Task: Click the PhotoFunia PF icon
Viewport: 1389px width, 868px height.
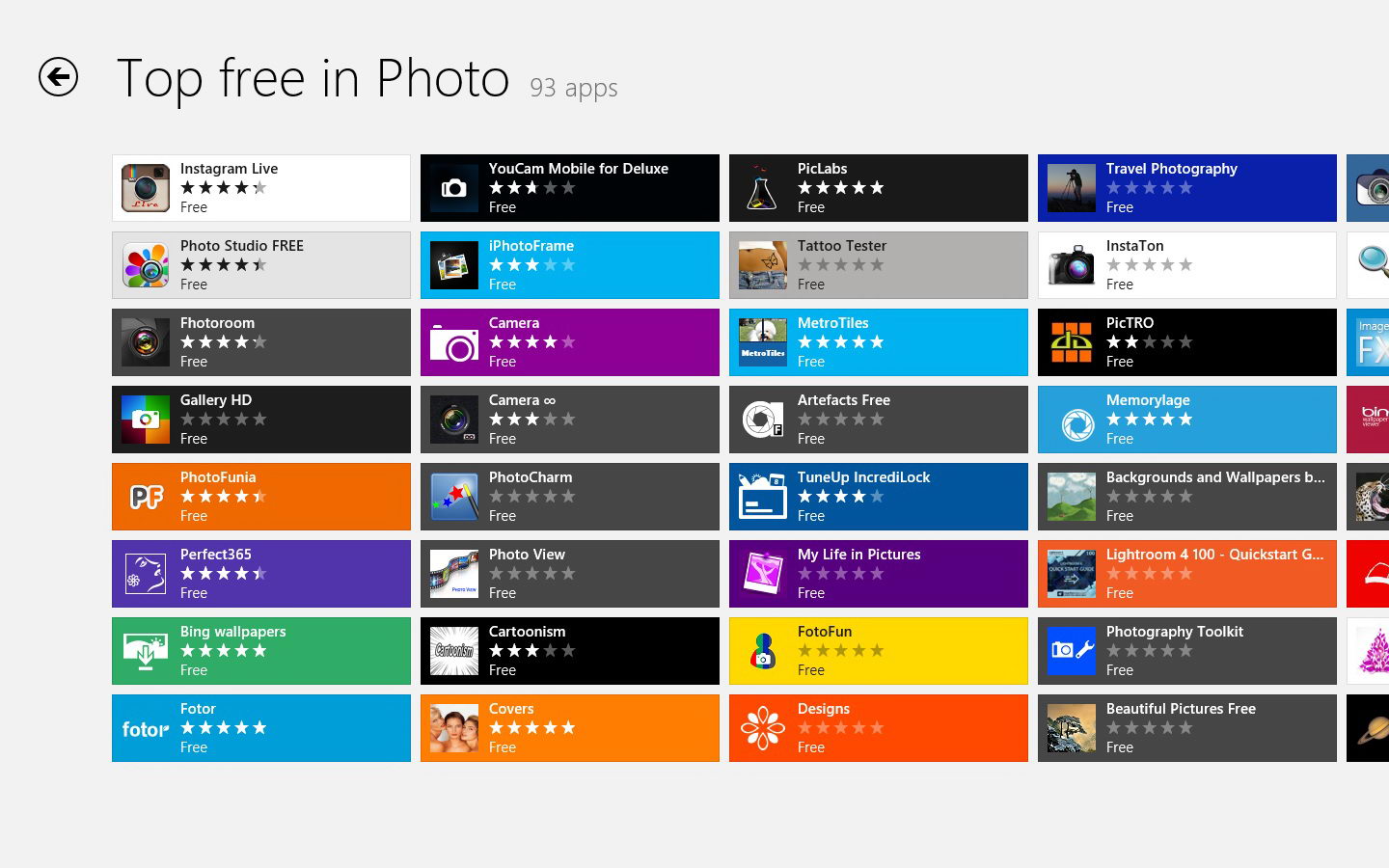Action: click(146, 497)
